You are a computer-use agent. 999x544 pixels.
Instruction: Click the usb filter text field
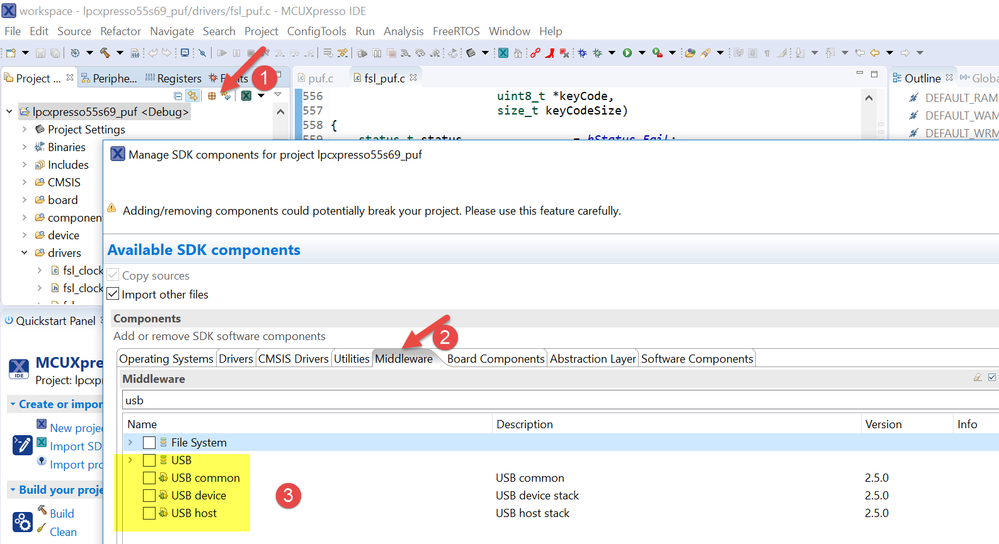point(561,400)
